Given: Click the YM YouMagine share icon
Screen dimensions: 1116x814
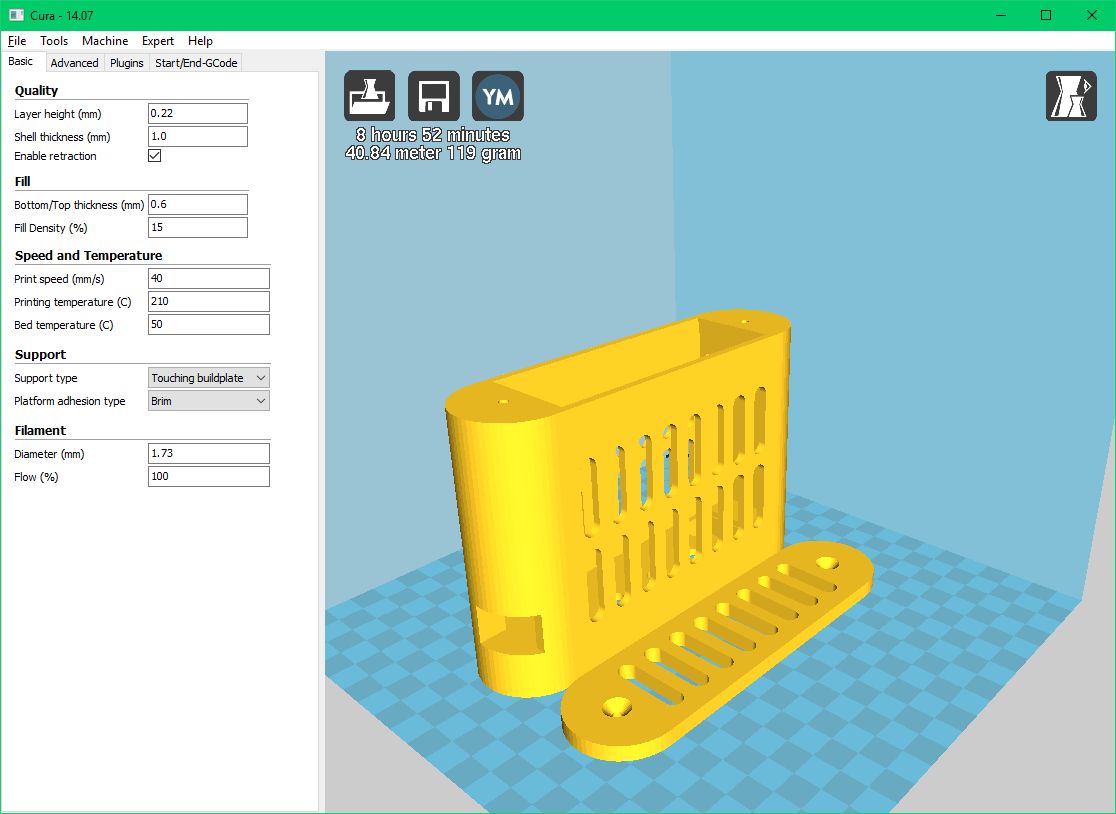Looking at the screenshot, I should pyautogui.click(x=498, y=96).
